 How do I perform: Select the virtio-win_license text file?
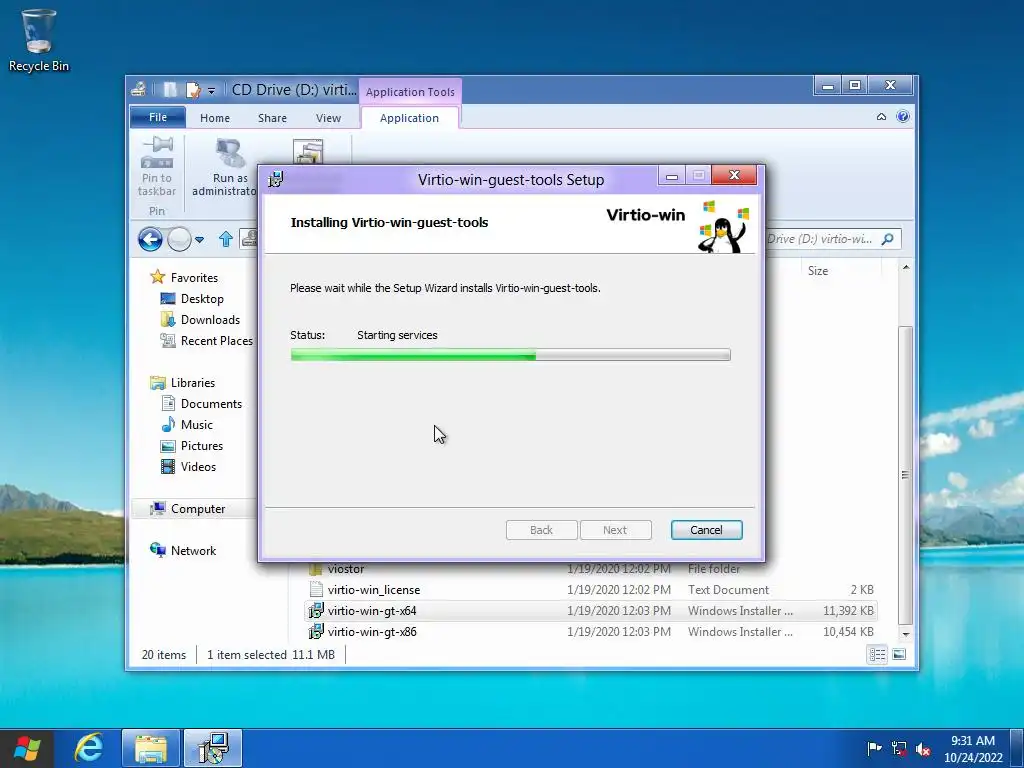pos(374,590)
